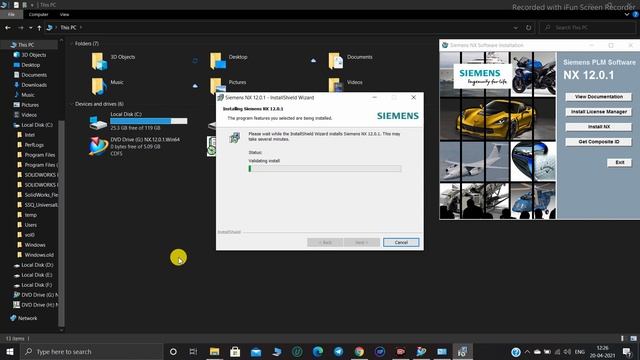Viewport: 640px width, 360px height.
Task: Select Intel folder in navigation pane
Action: click(26, 135)
